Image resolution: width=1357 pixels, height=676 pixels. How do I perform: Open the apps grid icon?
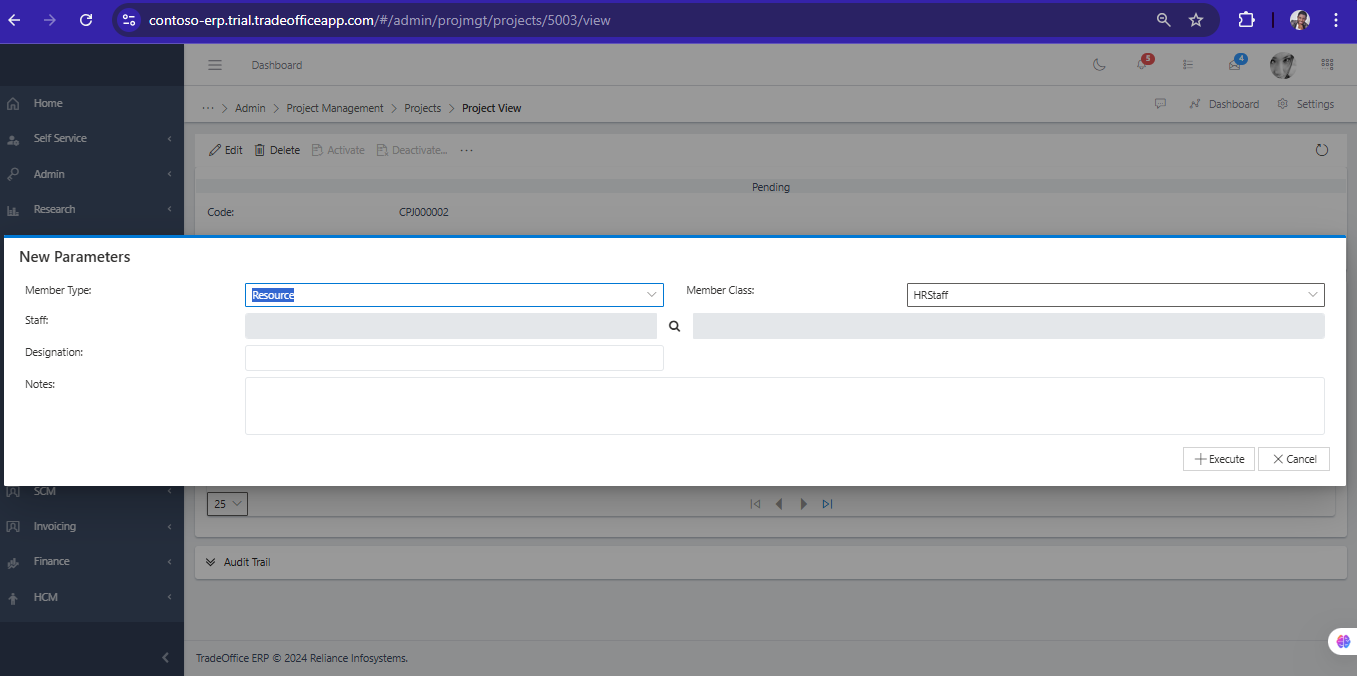pos(1327,65)
